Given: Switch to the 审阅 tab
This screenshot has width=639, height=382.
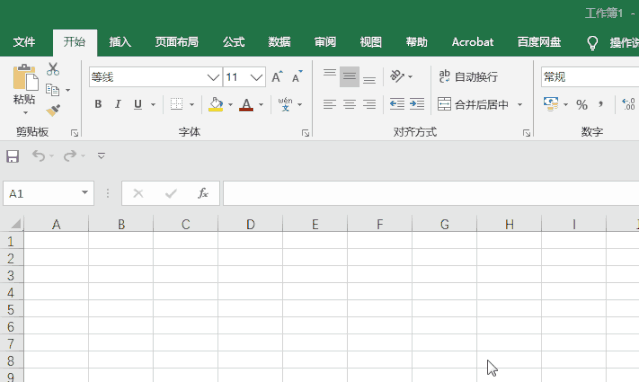Looking at the screenshot, I should [325, 42].
